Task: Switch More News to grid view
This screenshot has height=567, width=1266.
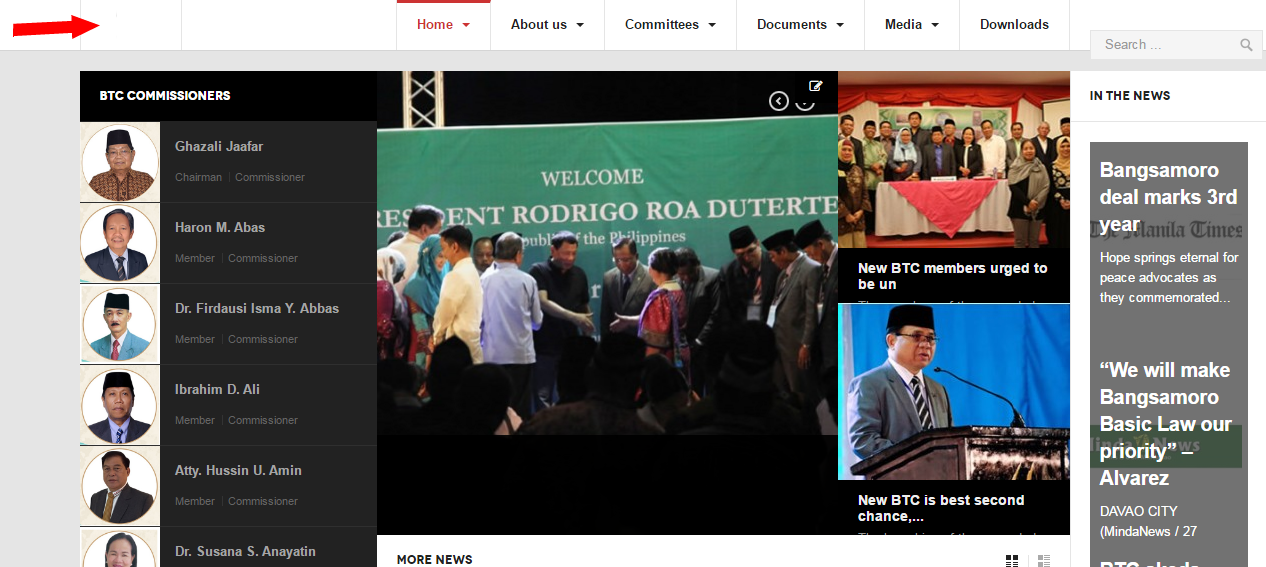Action: (x=1012, y=561)
